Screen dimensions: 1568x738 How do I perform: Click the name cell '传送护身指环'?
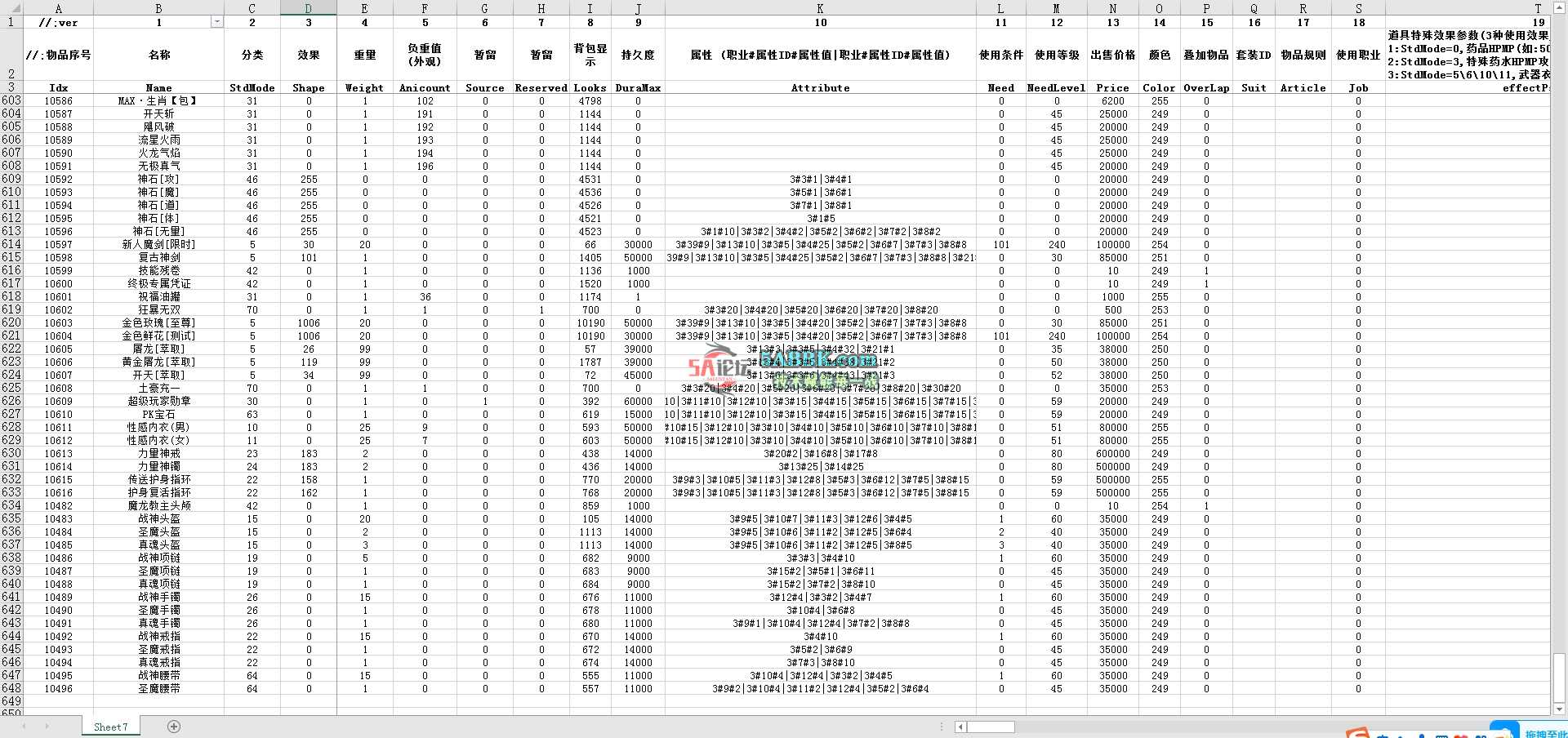[158, 479]
